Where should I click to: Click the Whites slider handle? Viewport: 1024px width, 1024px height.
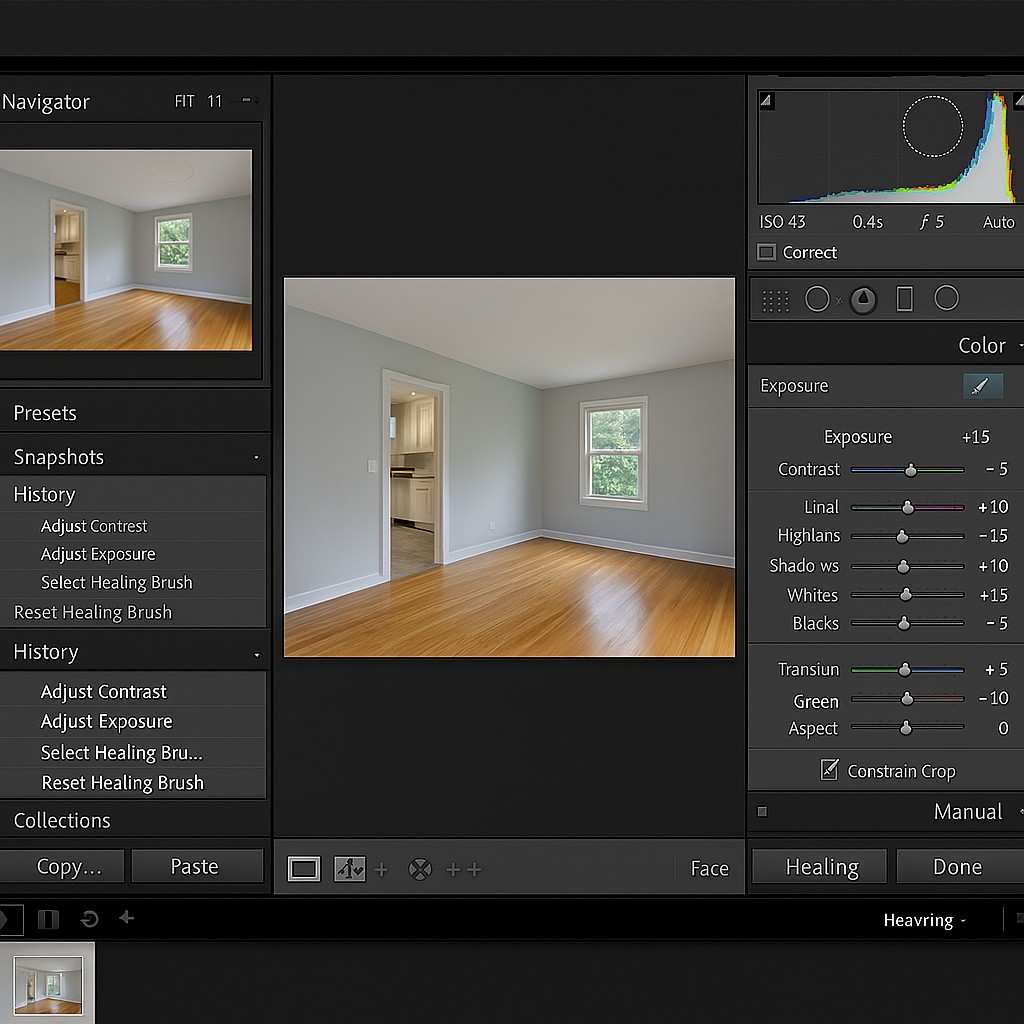(x=906, y=594)
